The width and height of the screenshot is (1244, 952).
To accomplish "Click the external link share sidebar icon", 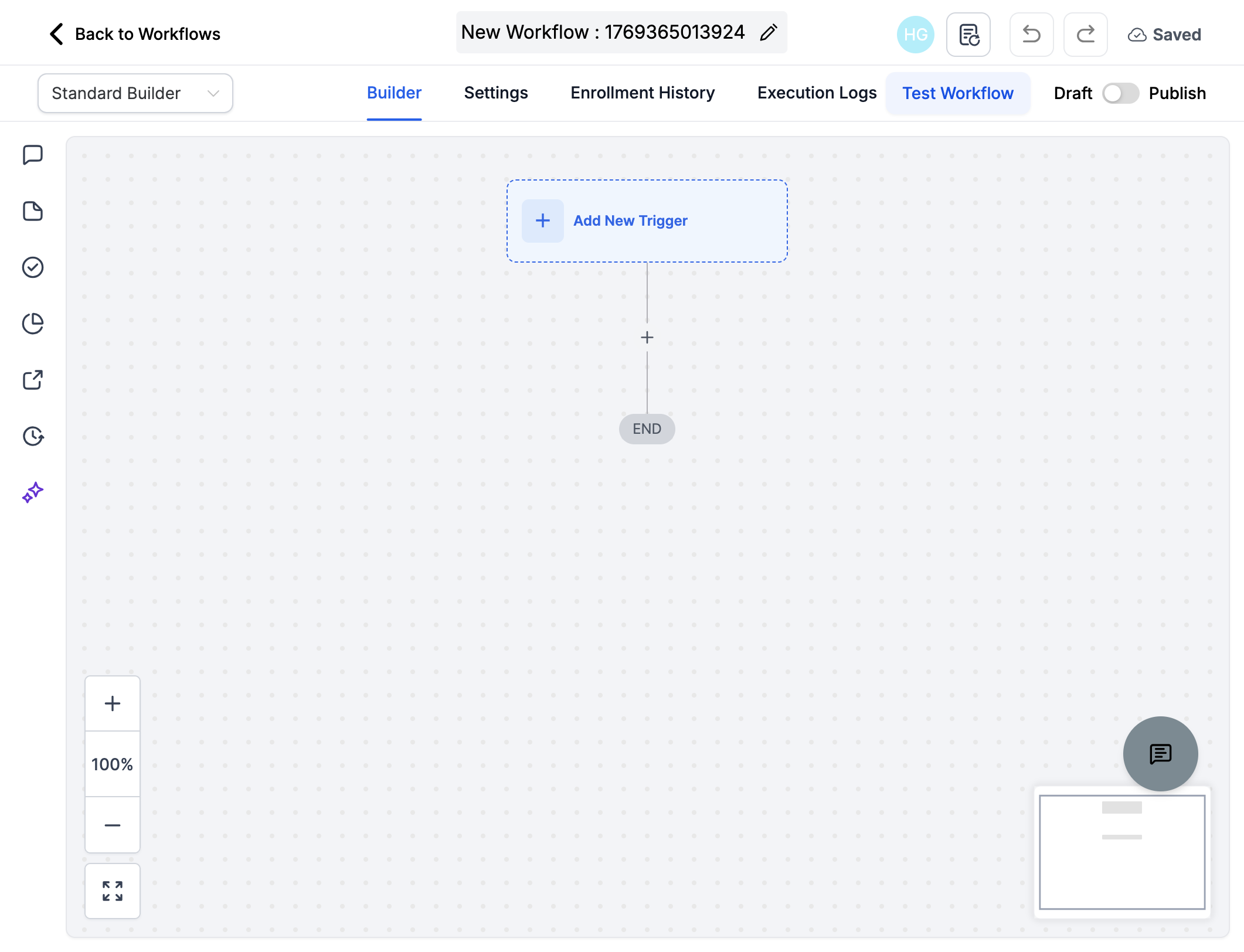I will (x=33, y=380).
